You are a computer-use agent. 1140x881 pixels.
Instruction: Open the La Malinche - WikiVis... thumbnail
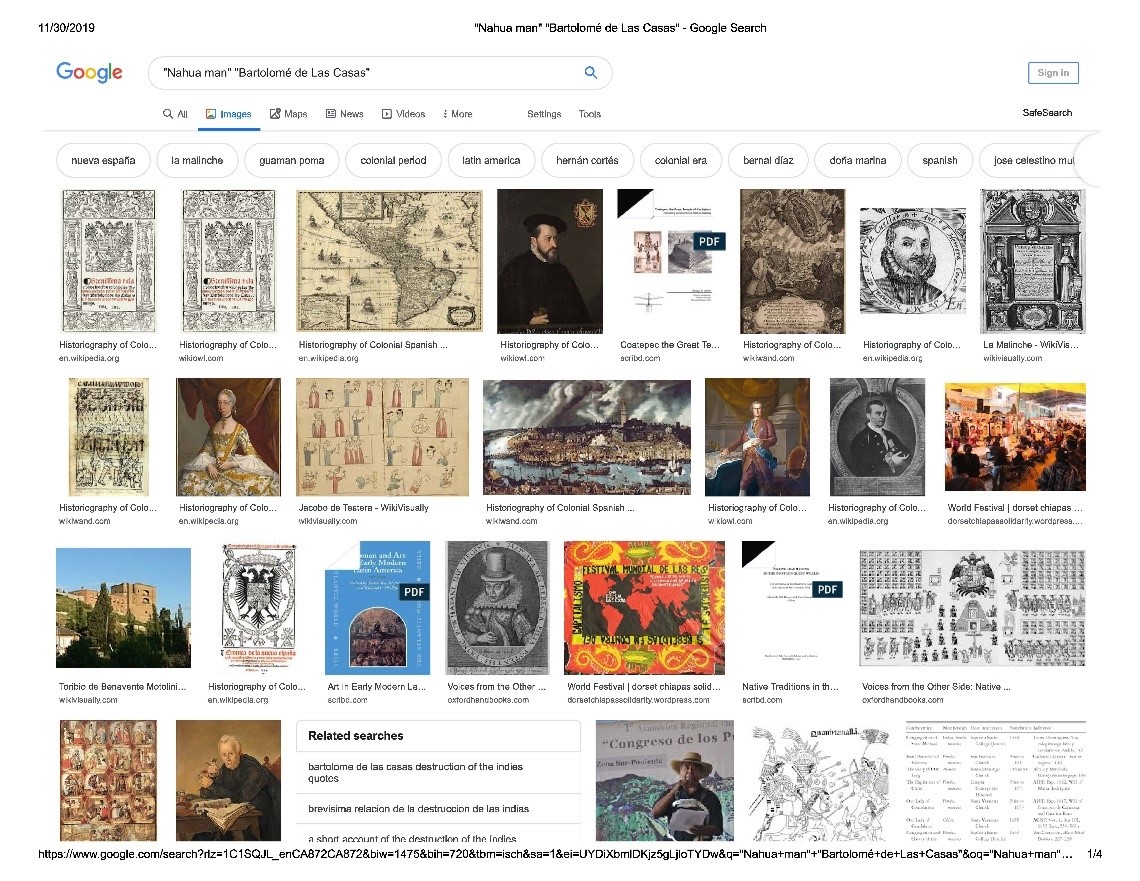click(x=1032, y=261)
